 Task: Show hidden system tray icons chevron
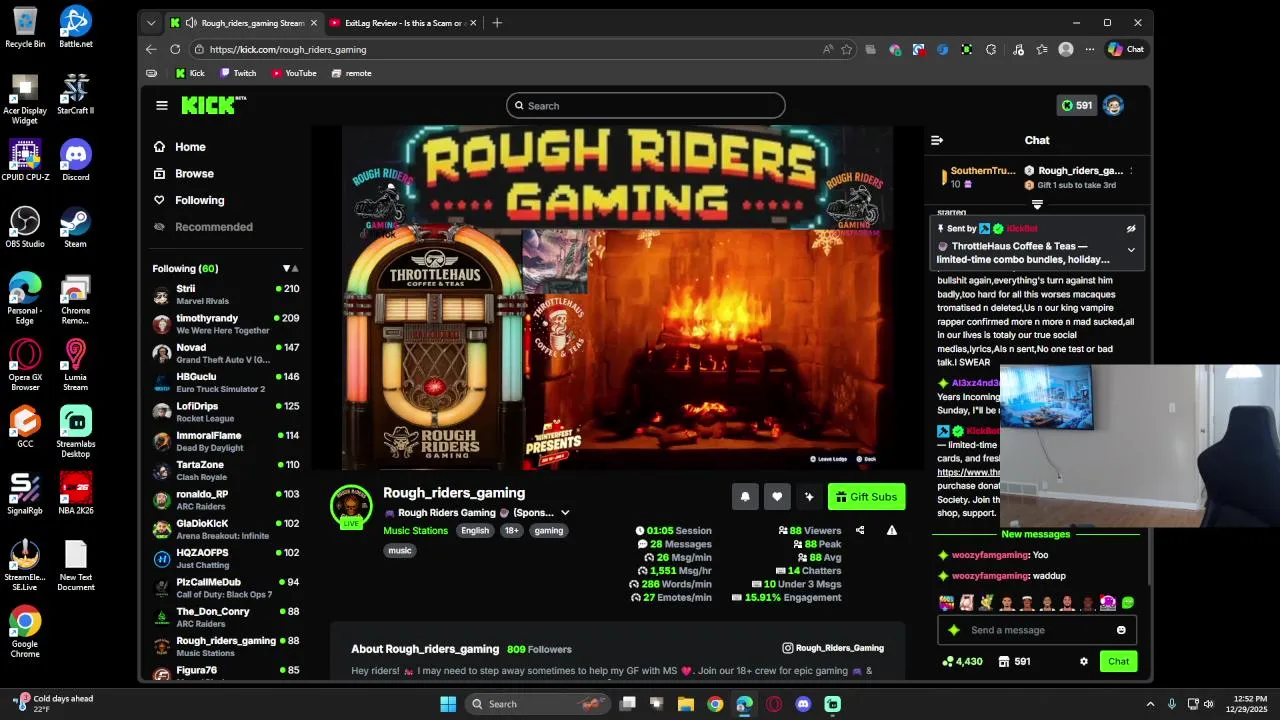click(1150, 704)
